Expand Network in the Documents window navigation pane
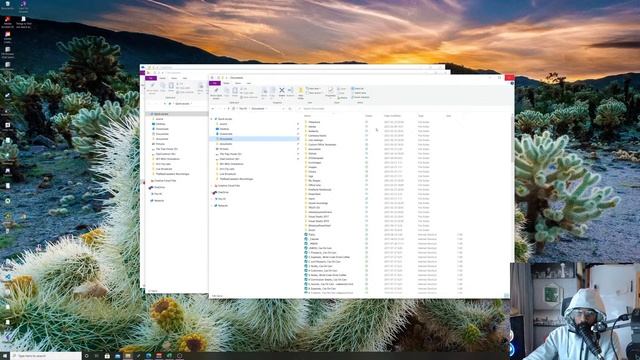Image resolution: width=640 pixels, height=360 pixels. click(x=212, y=206)
